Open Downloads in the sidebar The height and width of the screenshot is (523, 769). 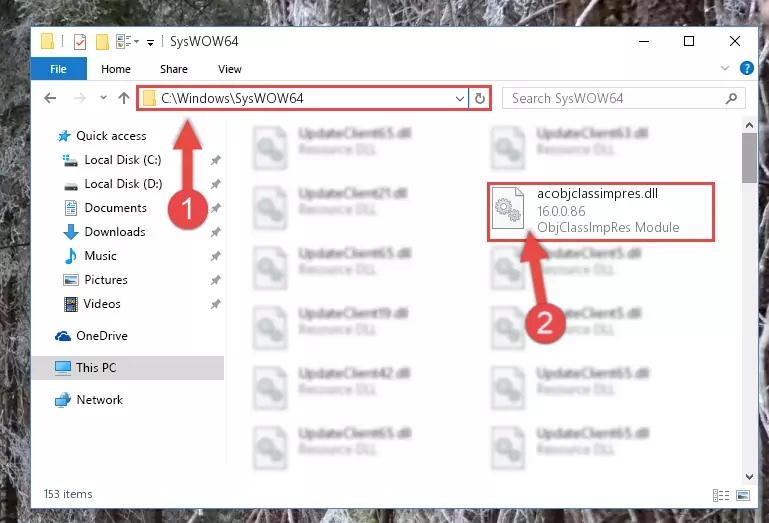[115, 232]
